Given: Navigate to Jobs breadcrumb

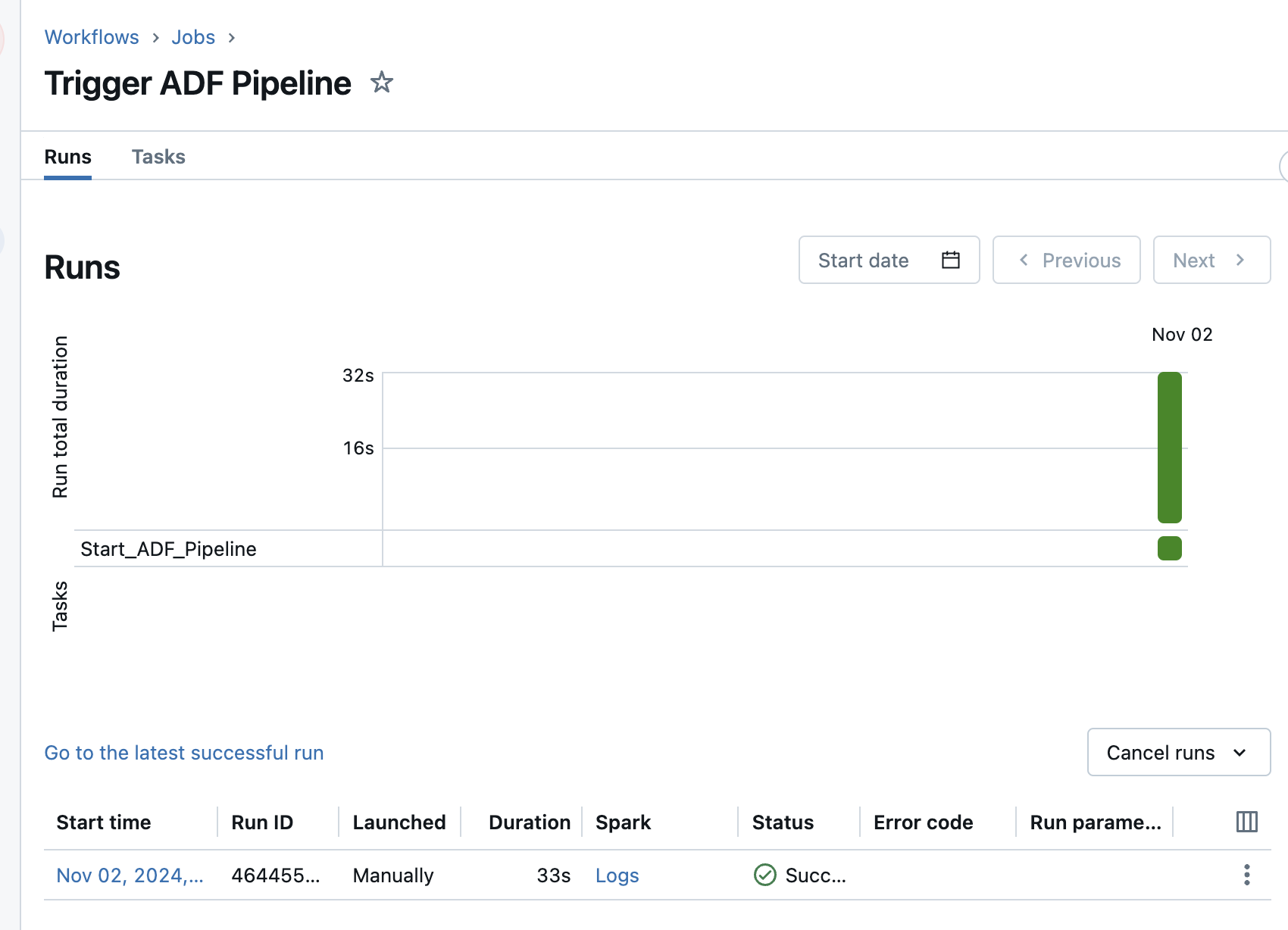Looking at the screenshot, I should pyautogui.click(x=193, y=37).
